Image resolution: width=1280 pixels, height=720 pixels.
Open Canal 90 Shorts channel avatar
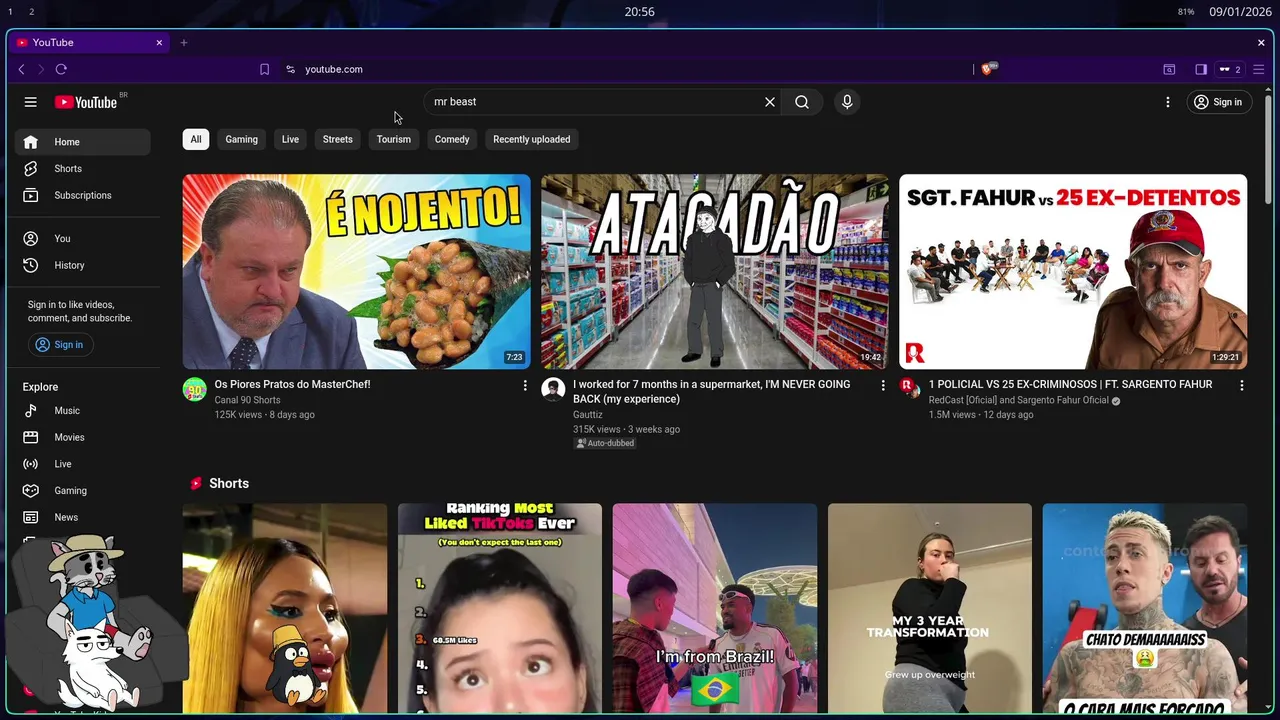[x=195, y=389]
